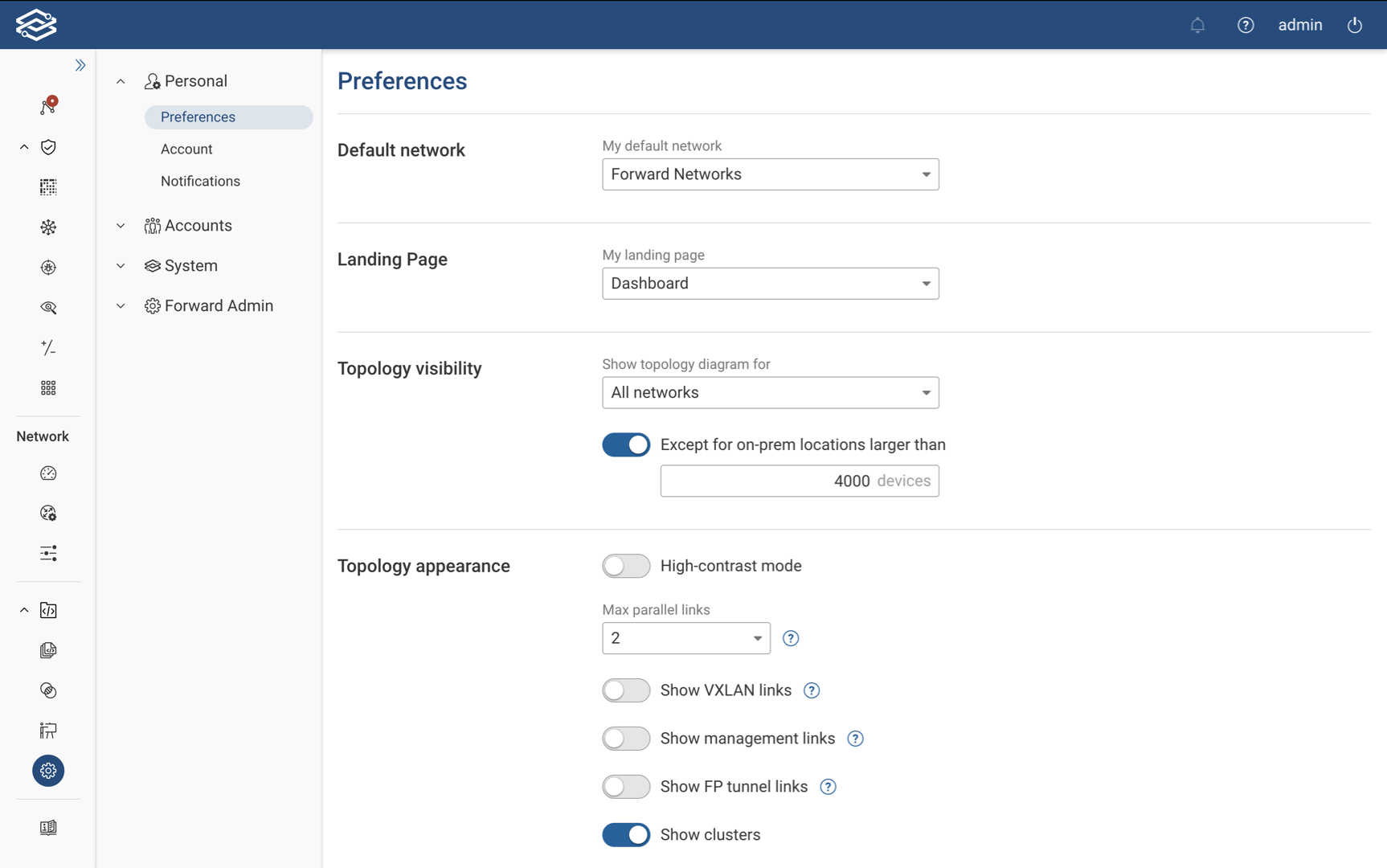Collapse chevron beside shield icon
This screenshot has width=1387, height=868.
pyautogui.click(x=24, y=147)
